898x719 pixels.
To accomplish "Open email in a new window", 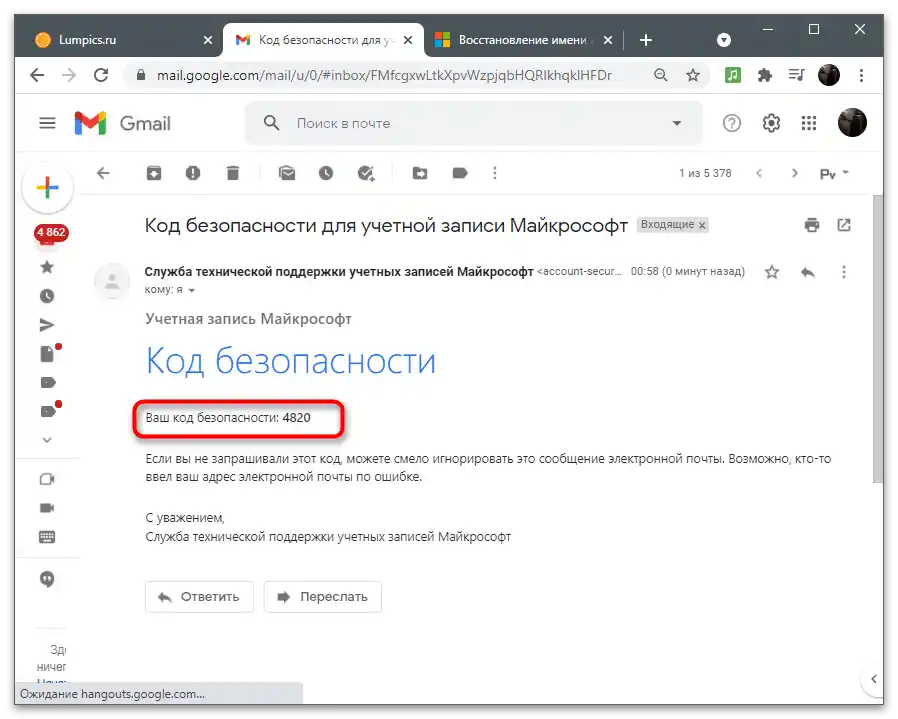I will (844, 225).
